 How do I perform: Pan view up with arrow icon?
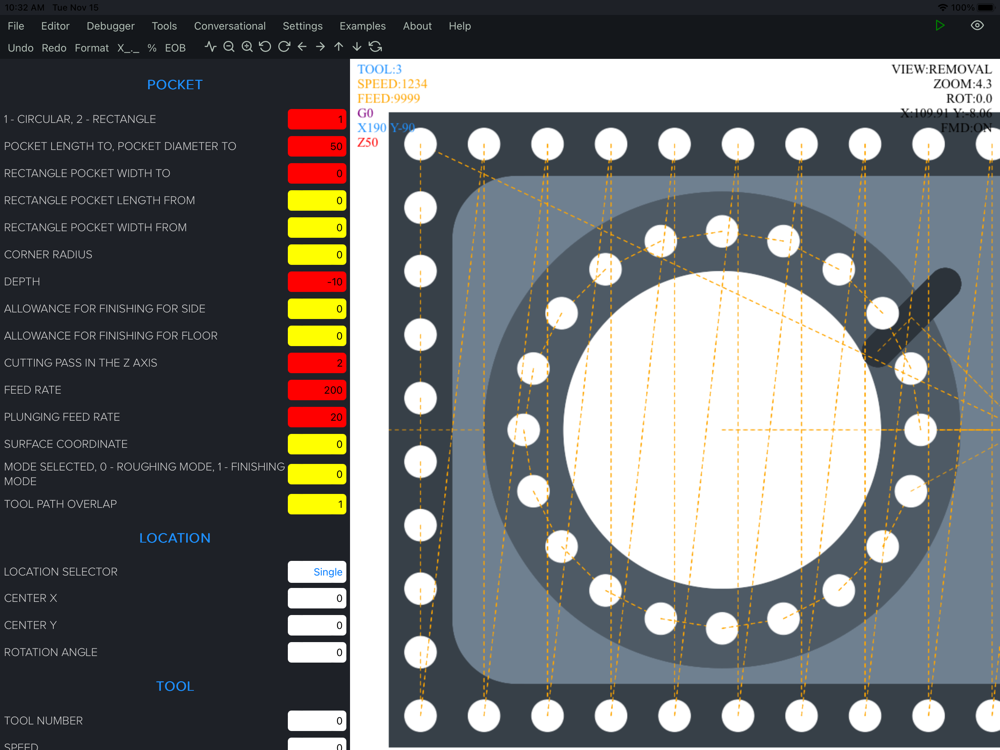tap(339, 47)
